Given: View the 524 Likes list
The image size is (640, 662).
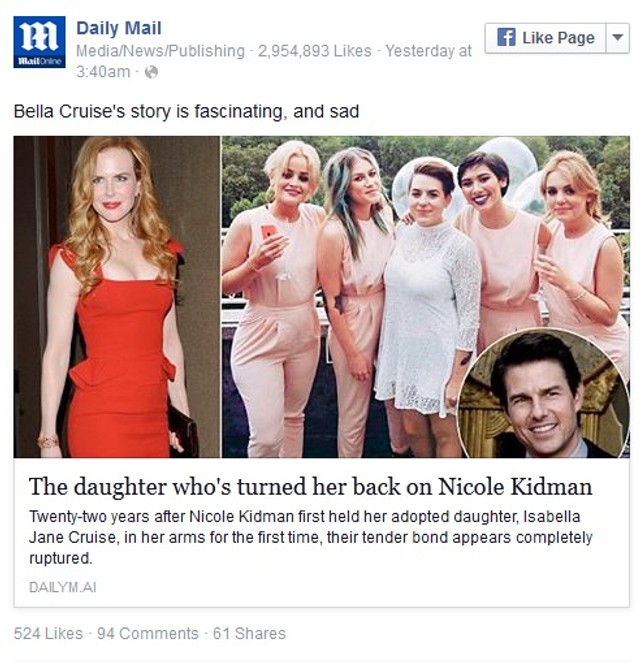Looking at the screenshot, I should tap(48, 633).
